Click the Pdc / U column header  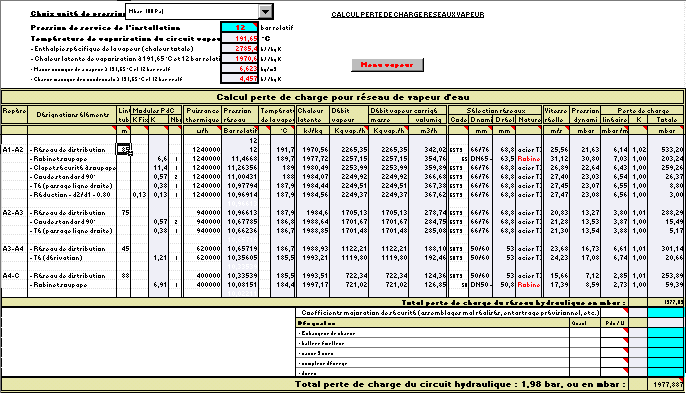pos(613,323)
